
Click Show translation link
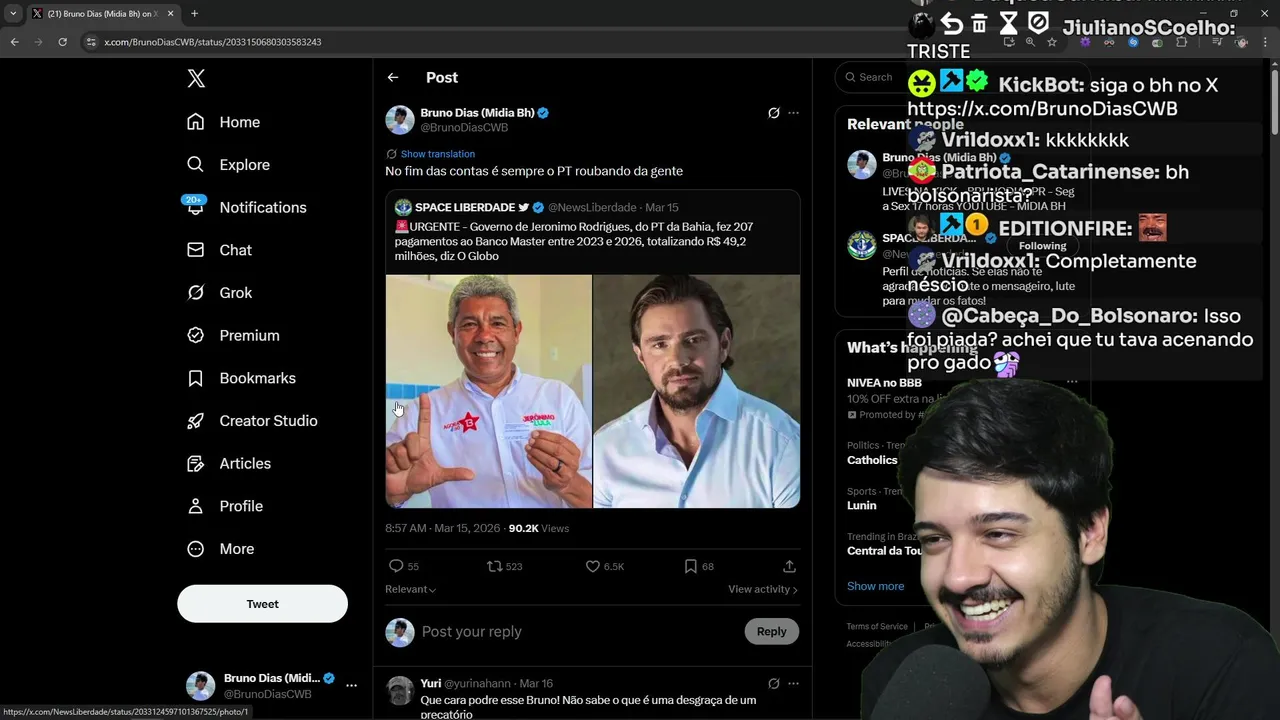pos(438,154)
